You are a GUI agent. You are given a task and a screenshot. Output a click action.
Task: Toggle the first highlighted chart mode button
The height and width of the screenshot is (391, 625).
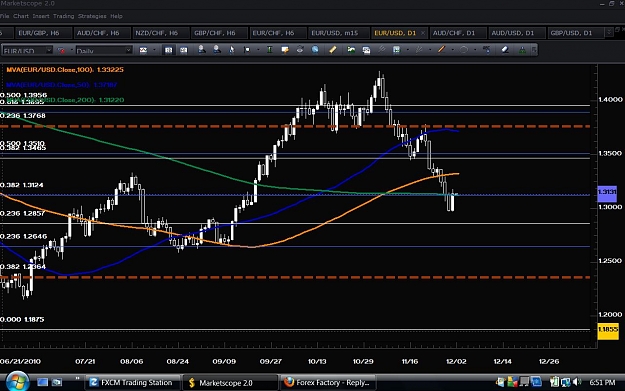169,50
